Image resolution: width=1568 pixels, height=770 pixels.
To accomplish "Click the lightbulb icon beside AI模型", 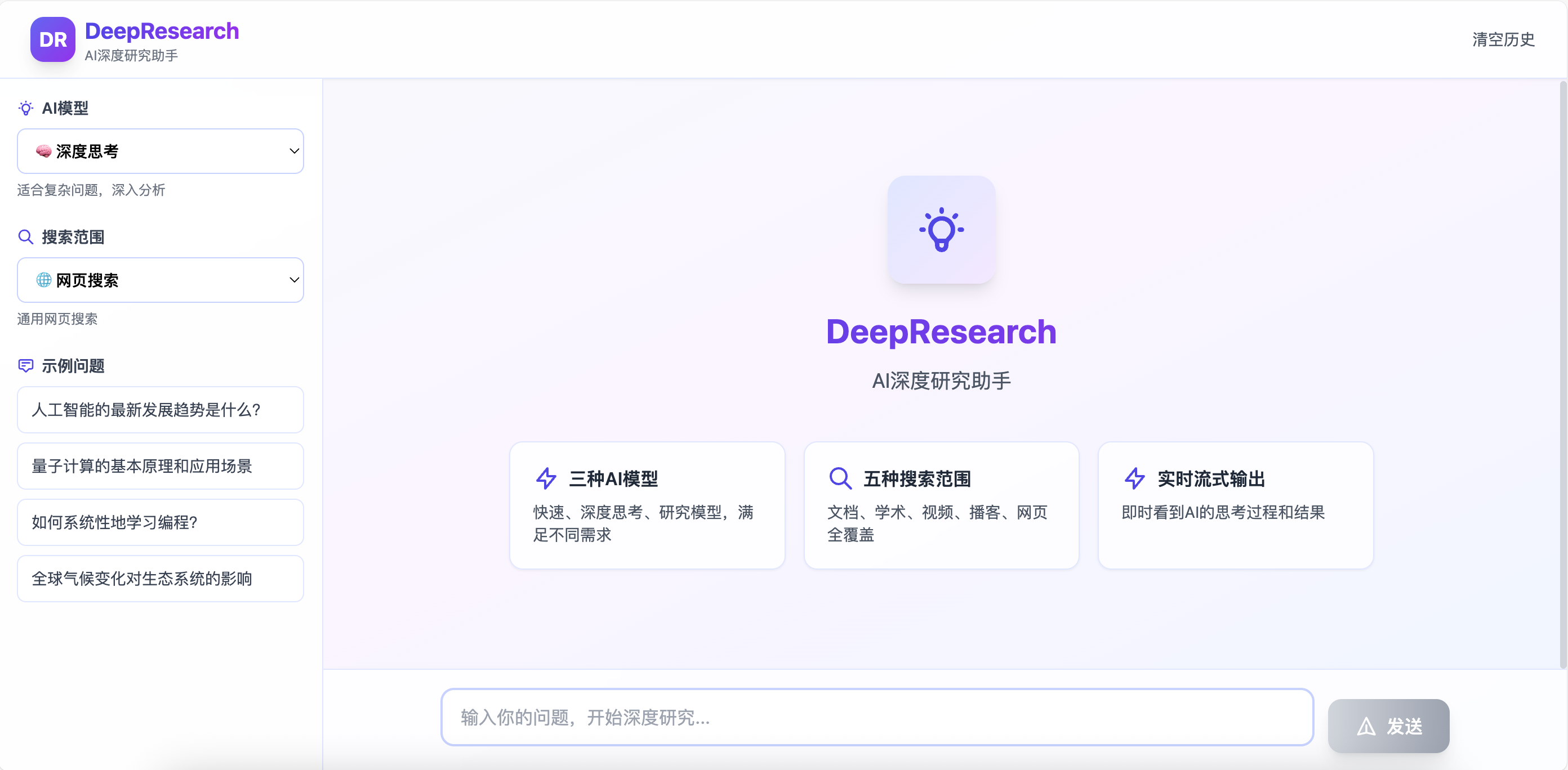I will (x=25, y=108).
